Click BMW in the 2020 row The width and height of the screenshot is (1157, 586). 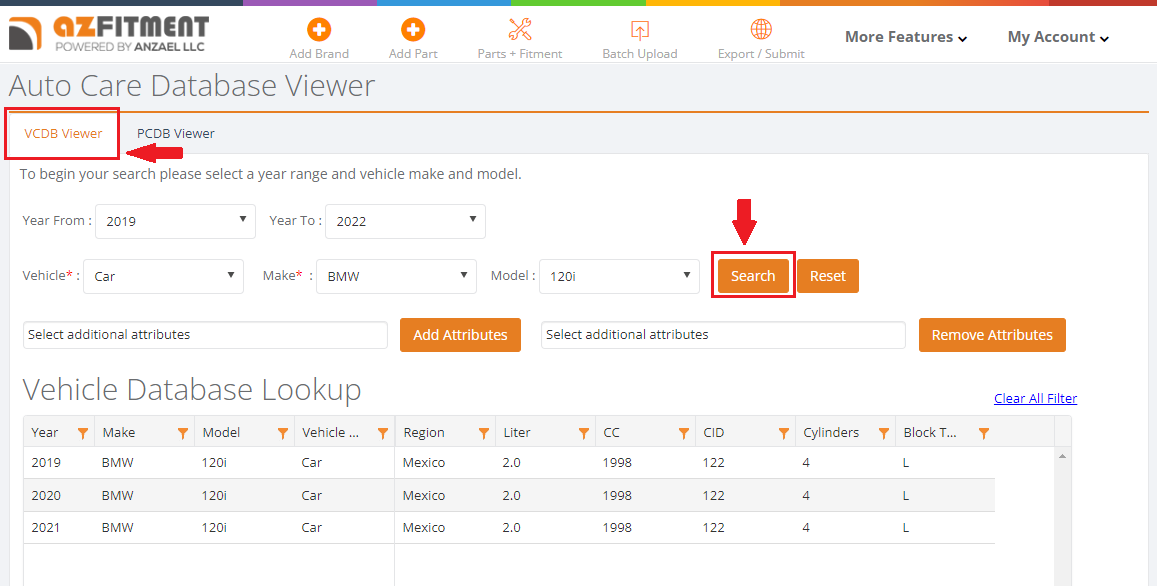click(x=117, y=495)
